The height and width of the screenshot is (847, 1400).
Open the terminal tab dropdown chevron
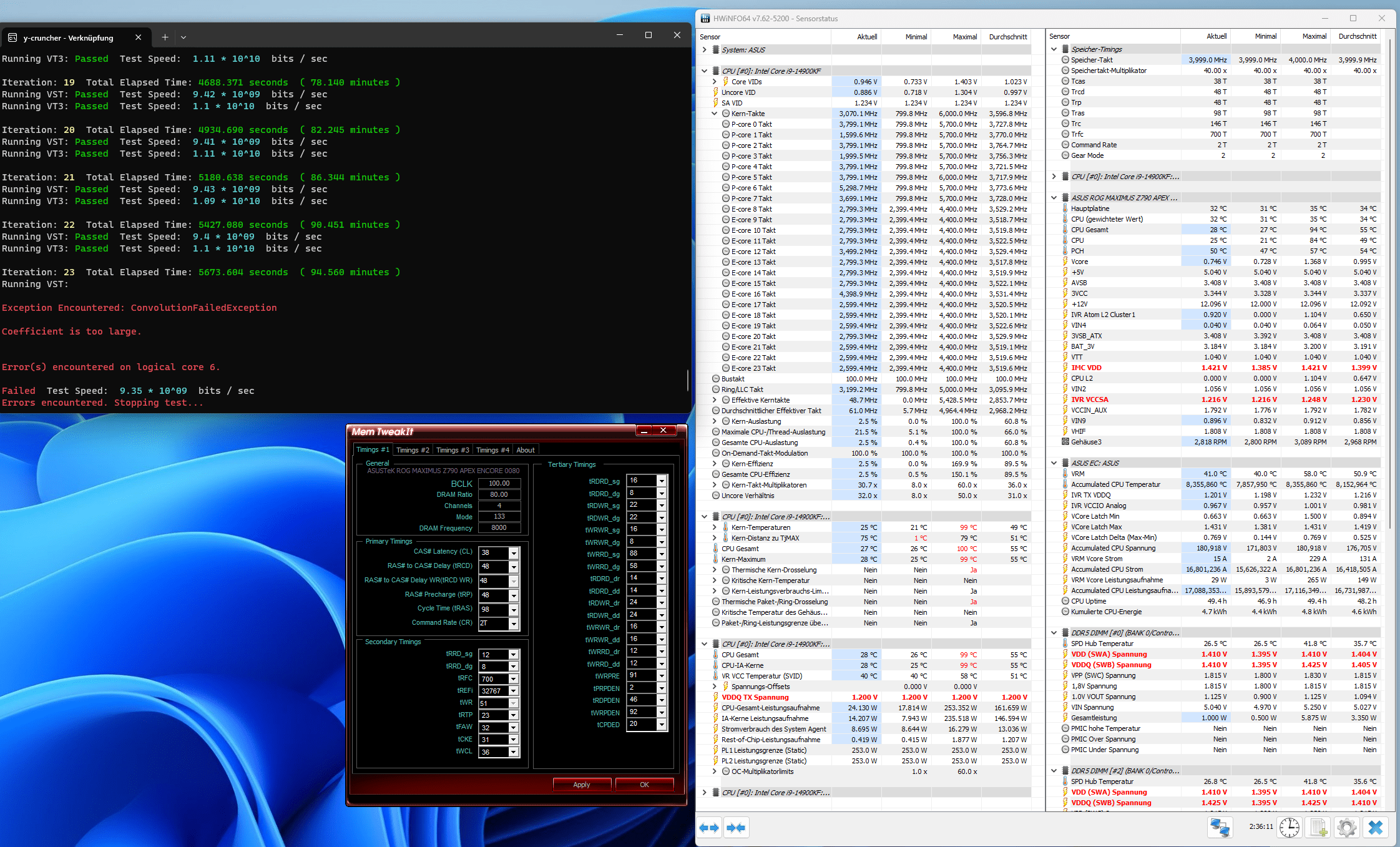click(184, 37)
